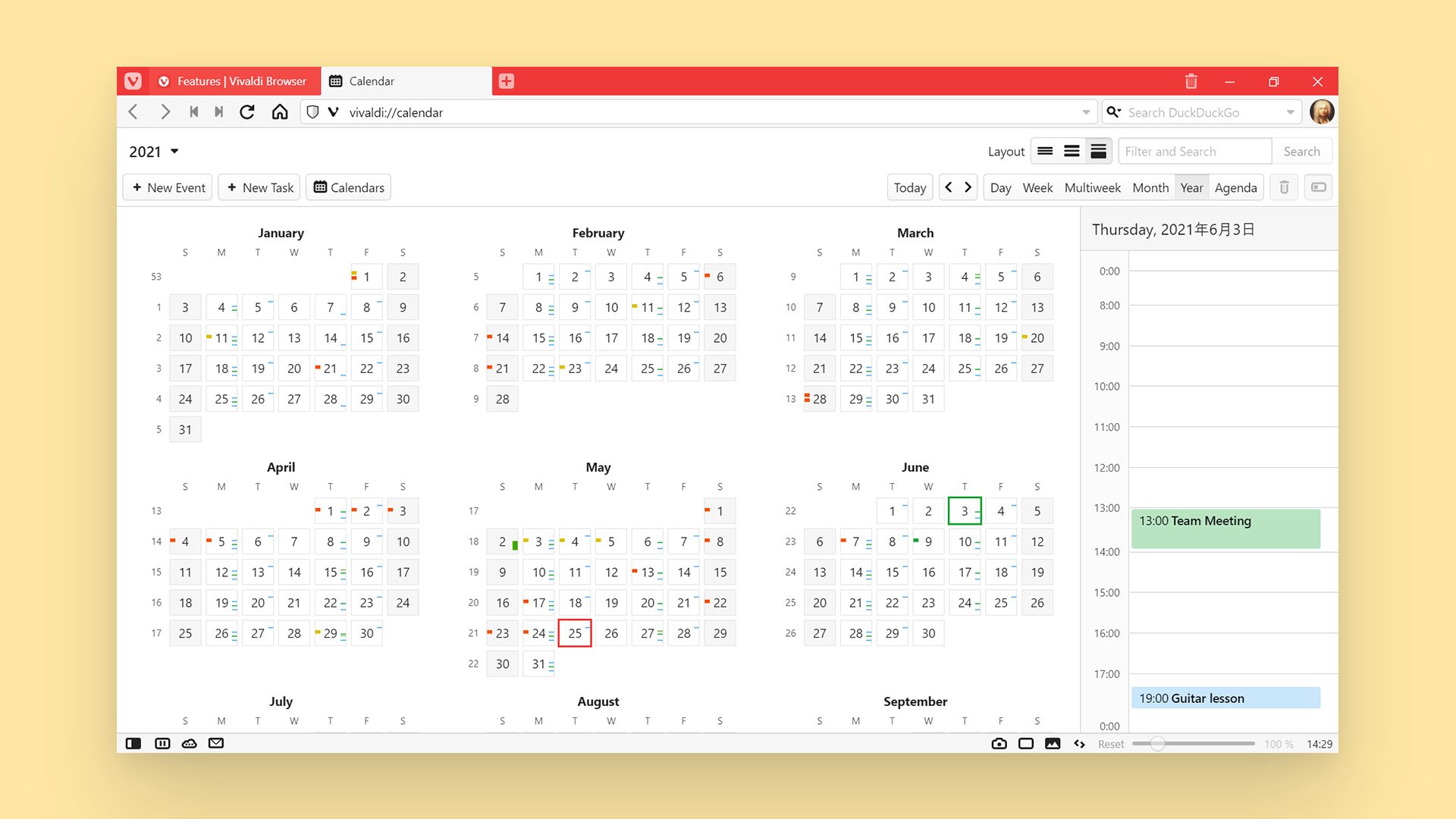The image size is (1456, 819).
Task: Click the Fast Forward button
Action: point(218,112)
